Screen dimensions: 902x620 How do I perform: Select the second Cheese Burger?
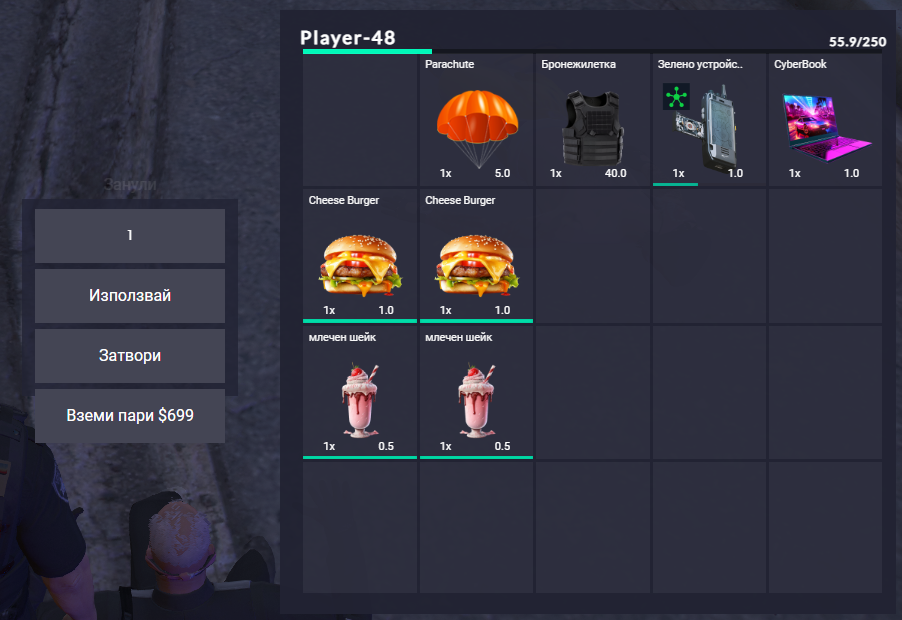476,256
